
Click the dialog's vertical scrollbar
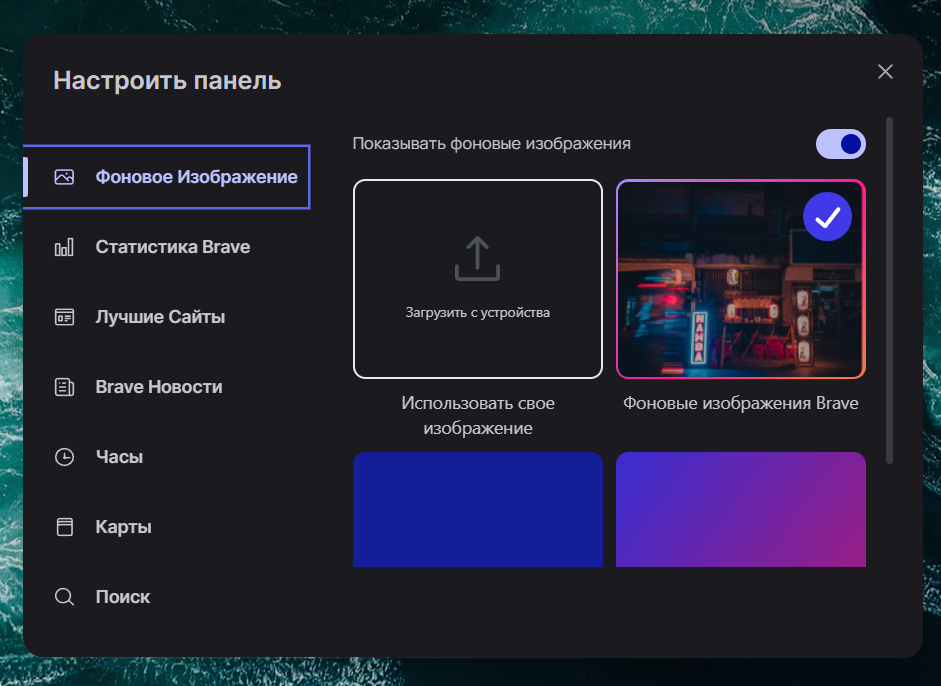pos(889,291)
